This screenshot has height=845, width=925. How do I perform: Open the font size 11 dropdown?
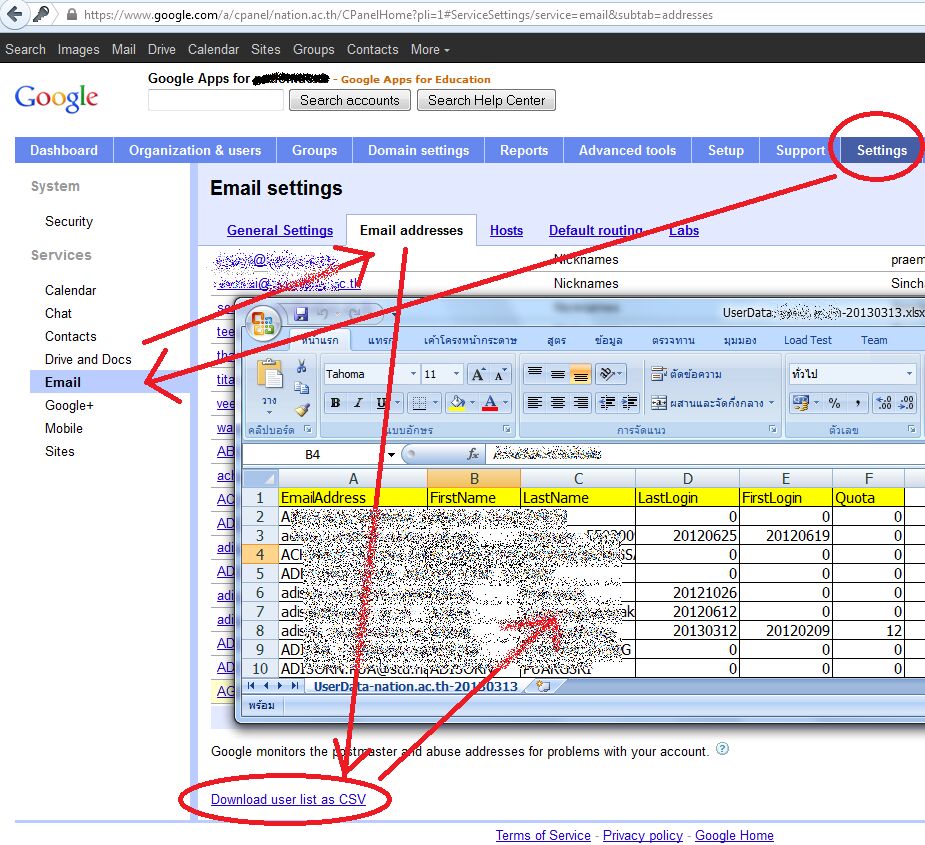(x=456, y=374)
